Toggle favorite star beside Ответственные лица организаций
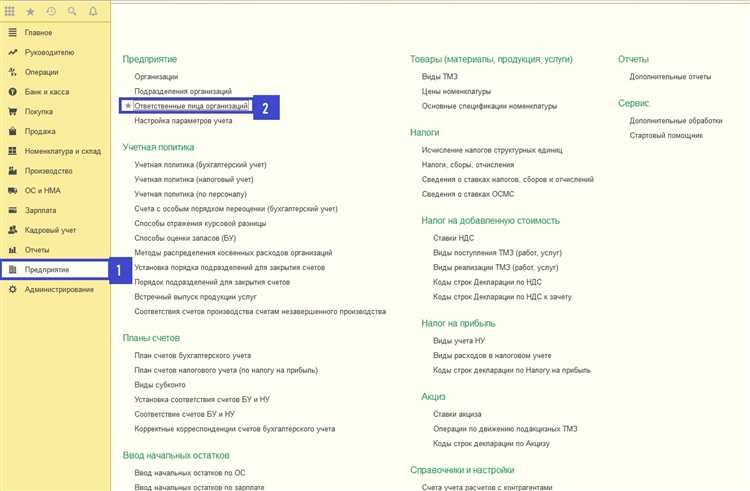The image size is (750, 491). [x=128, y=106]
